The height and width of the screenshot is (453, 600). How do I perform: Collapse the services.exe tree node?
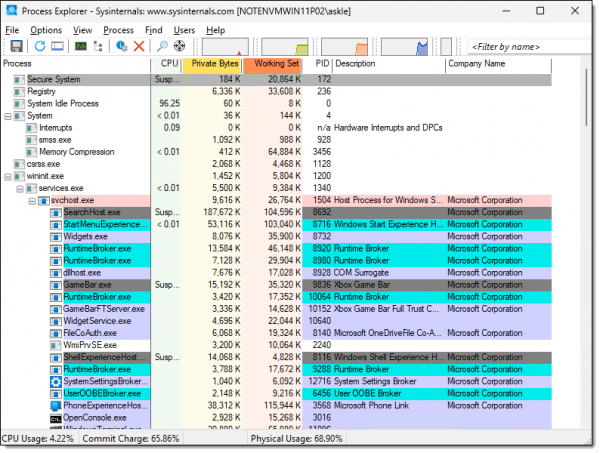20,189
